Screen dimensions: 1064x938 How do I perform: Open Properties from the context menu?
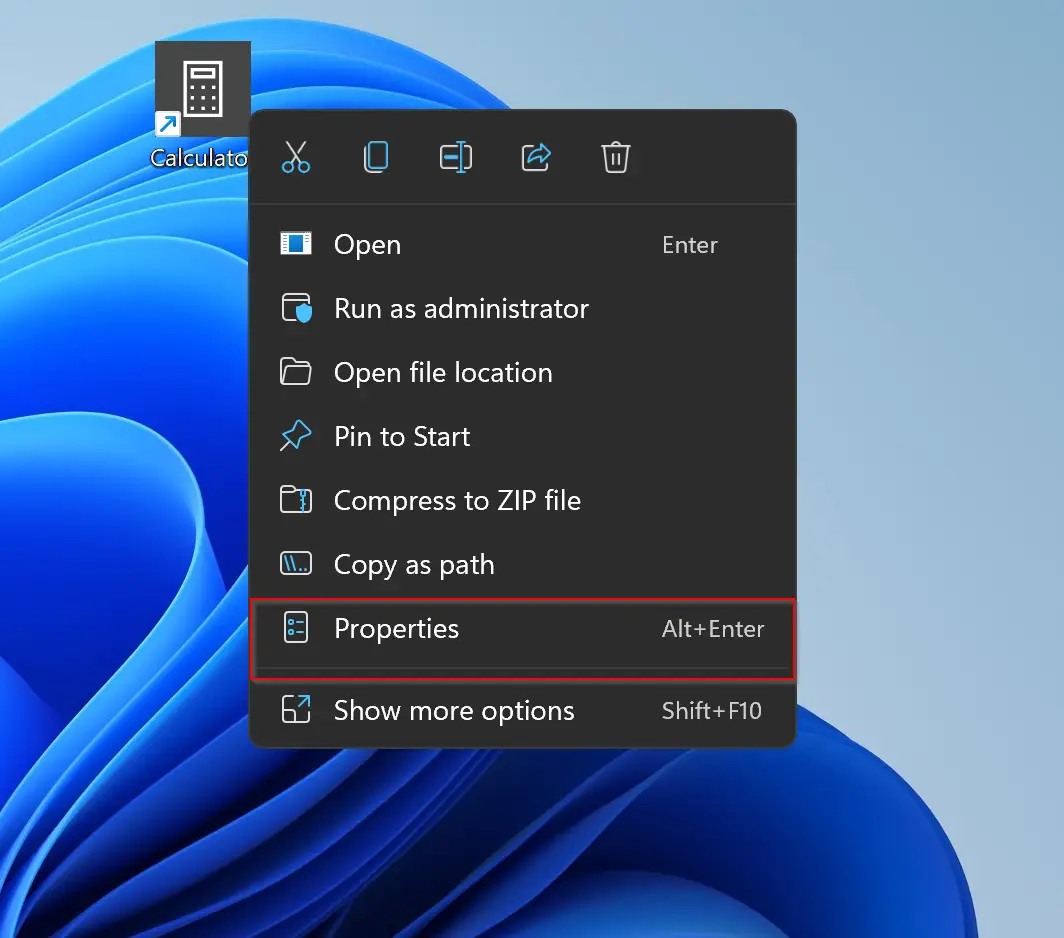tap(522, 629)
